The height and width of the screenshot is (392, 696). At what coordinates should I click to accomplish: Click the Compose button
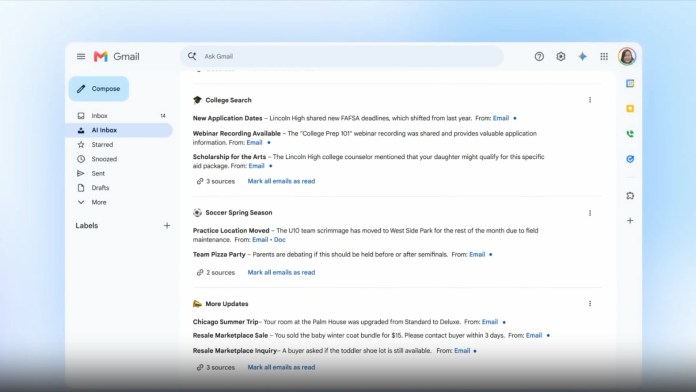(99, 89)
